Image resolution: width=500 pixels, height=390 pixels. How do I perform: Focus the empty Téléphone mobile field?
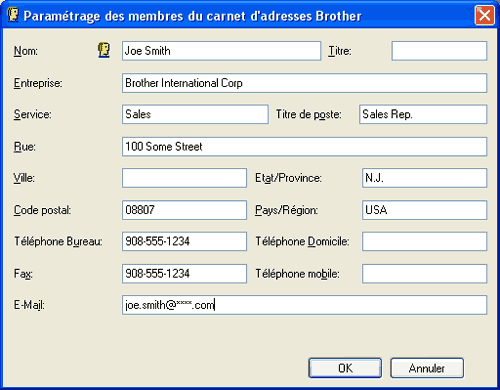click(424, 274)
